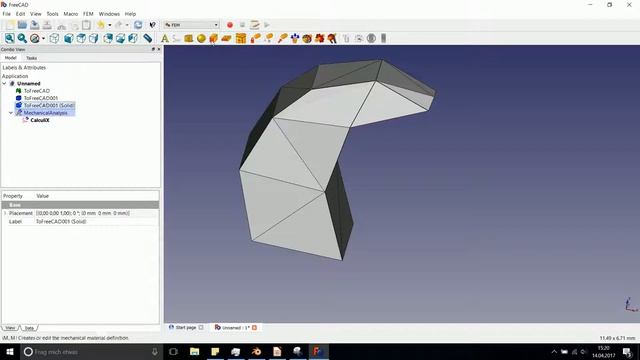Open the FEM workbench selector dropdown
The image size is (640, 360).
191,25
